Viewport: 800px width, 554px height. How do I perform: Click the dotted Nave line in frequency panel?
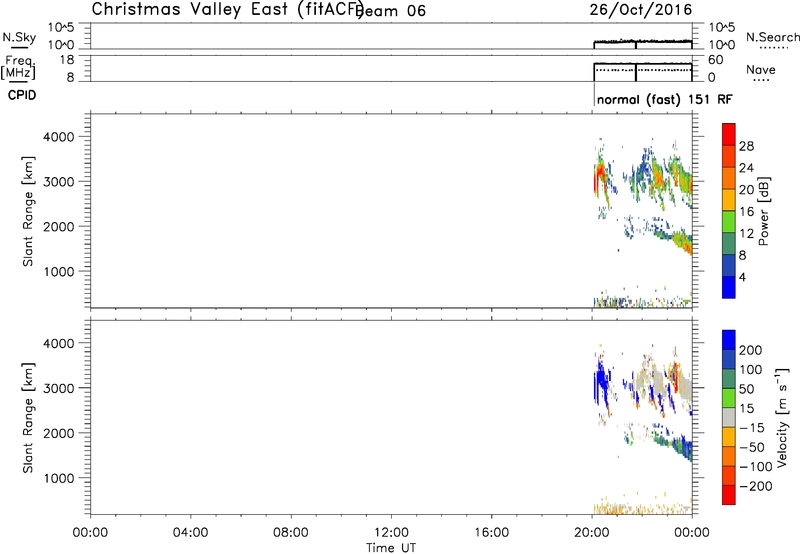(x=643, y=69)
